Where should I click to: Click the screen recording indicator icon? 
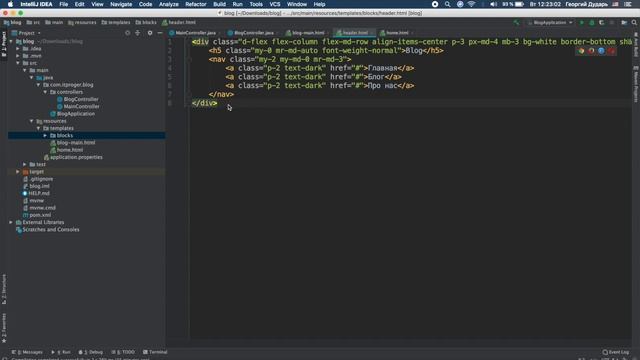(435, 4)
